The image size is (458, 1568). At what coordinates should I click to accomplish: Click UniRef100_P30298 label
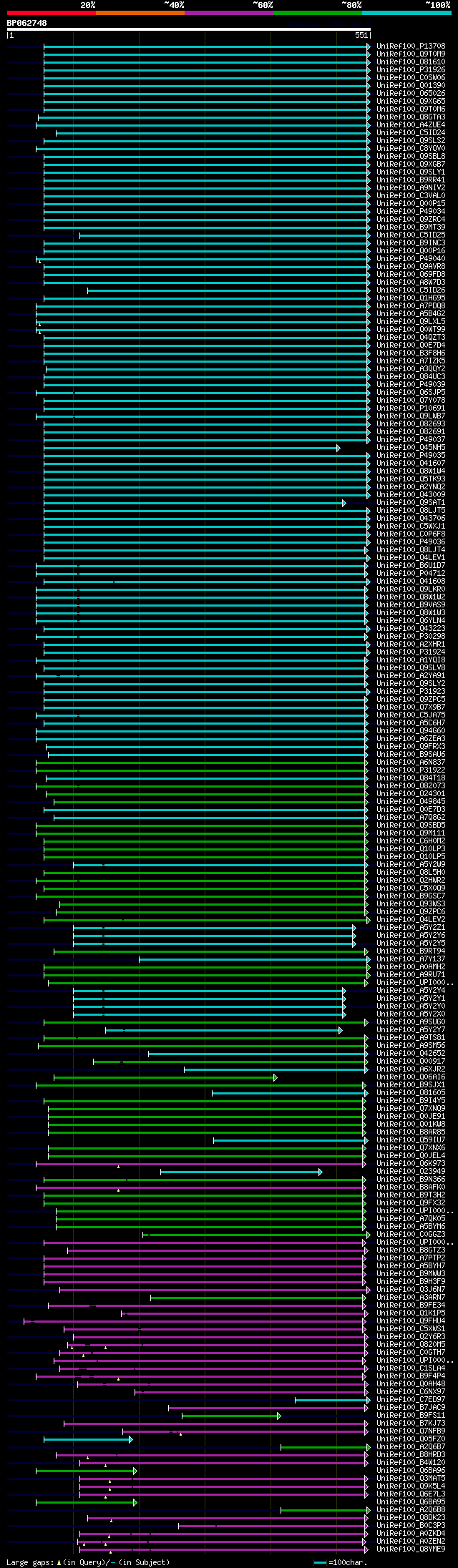click(411, 636)
